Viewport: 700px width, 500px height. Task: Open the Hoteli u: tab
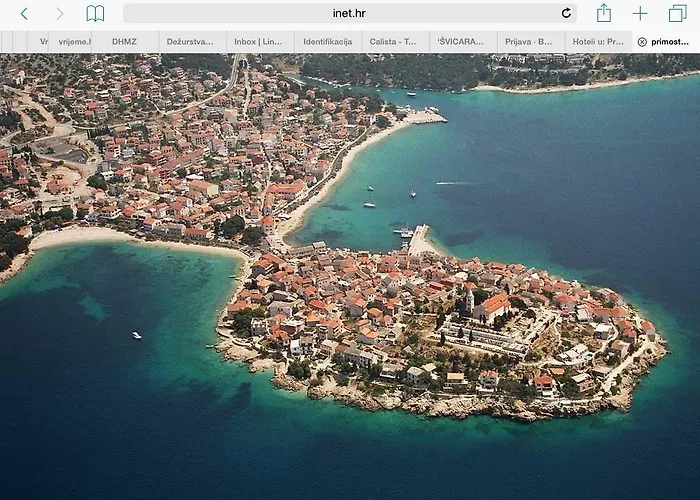click(x=597, y=42)
